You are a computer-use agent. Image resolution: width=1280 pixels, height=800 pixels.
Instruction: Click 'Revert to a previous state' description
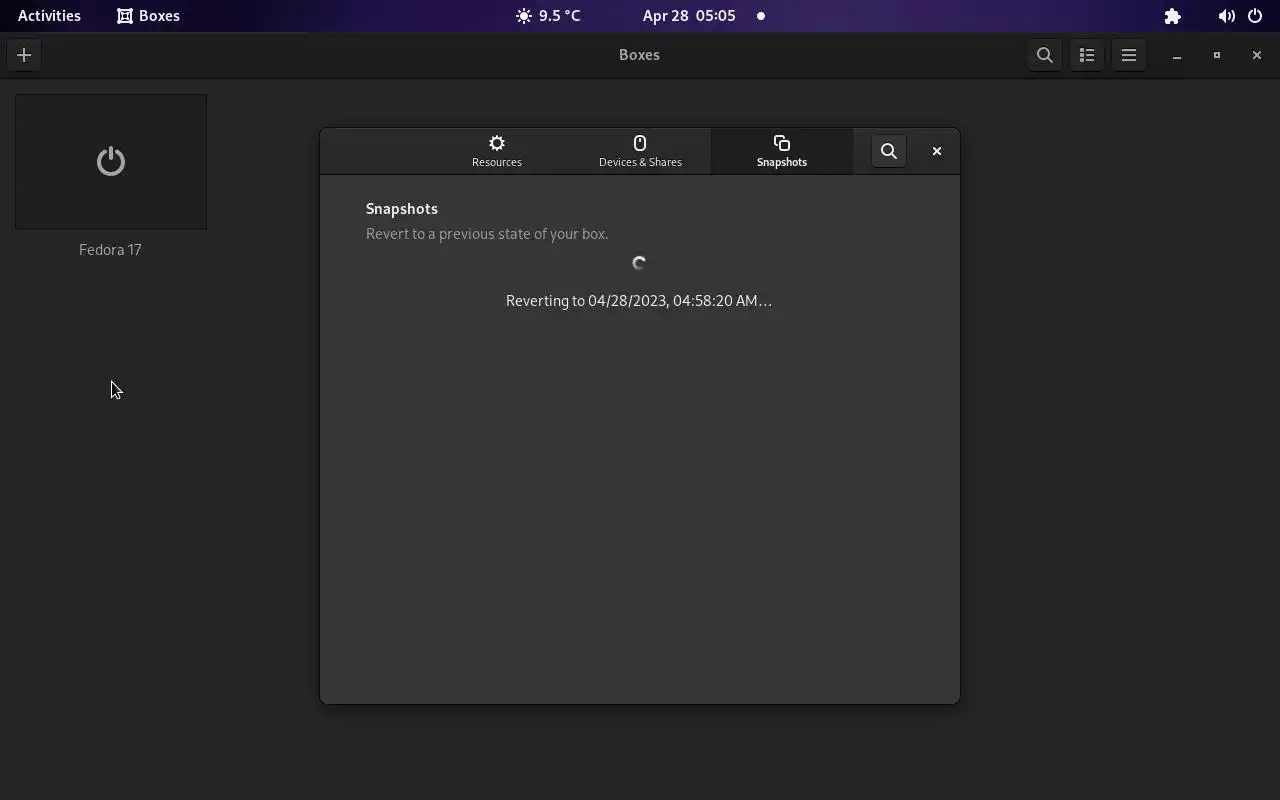(487, 234)
